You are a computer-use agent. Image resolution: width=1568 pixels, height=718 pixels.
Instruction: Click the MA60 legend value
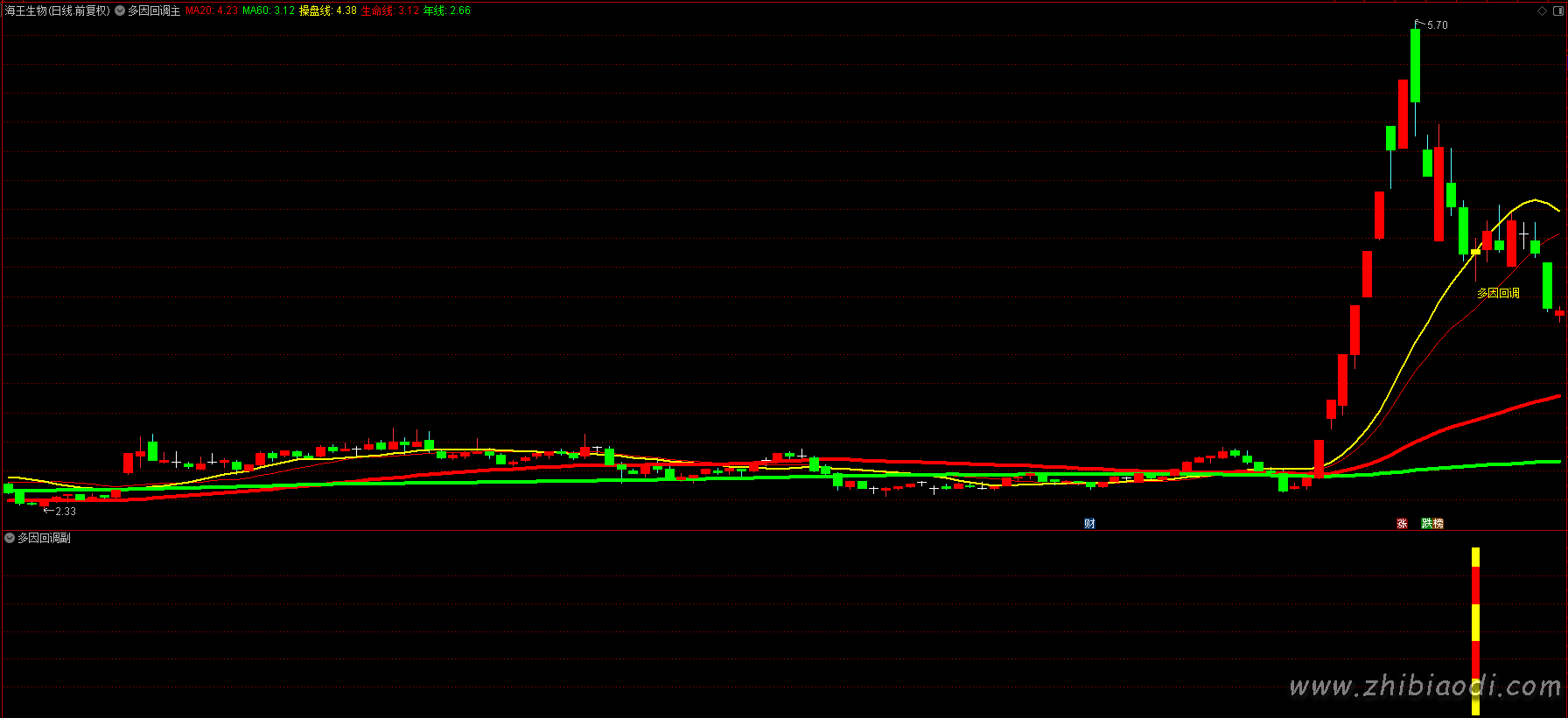tap(269, 10)
